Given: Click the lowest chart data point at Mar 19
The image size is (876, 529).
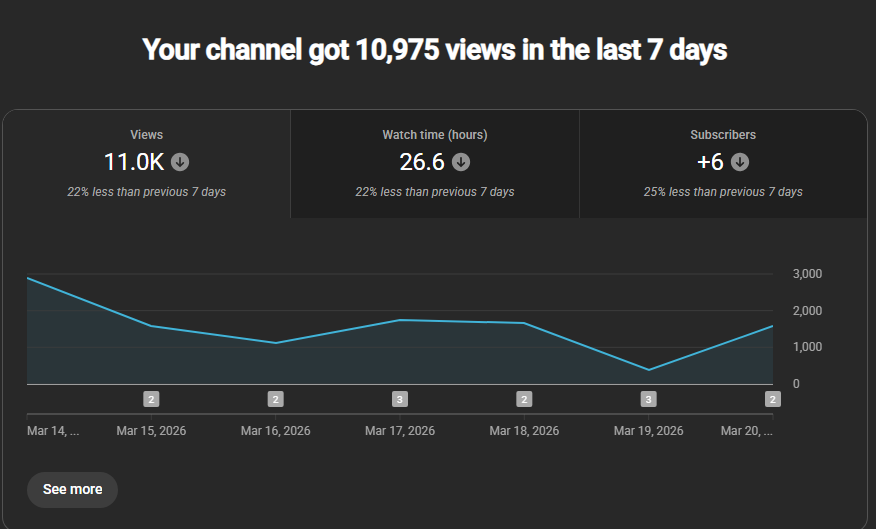Looking at the screenshot, I should tap(648, 370).
